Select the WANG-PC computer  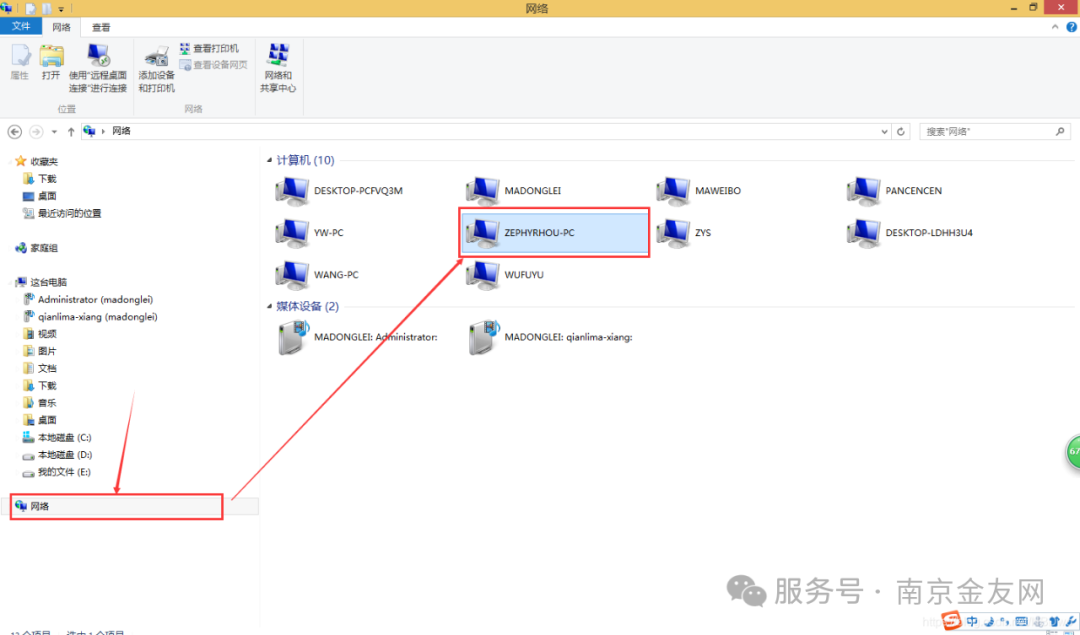pyautogui.click(x=317, y=275)
